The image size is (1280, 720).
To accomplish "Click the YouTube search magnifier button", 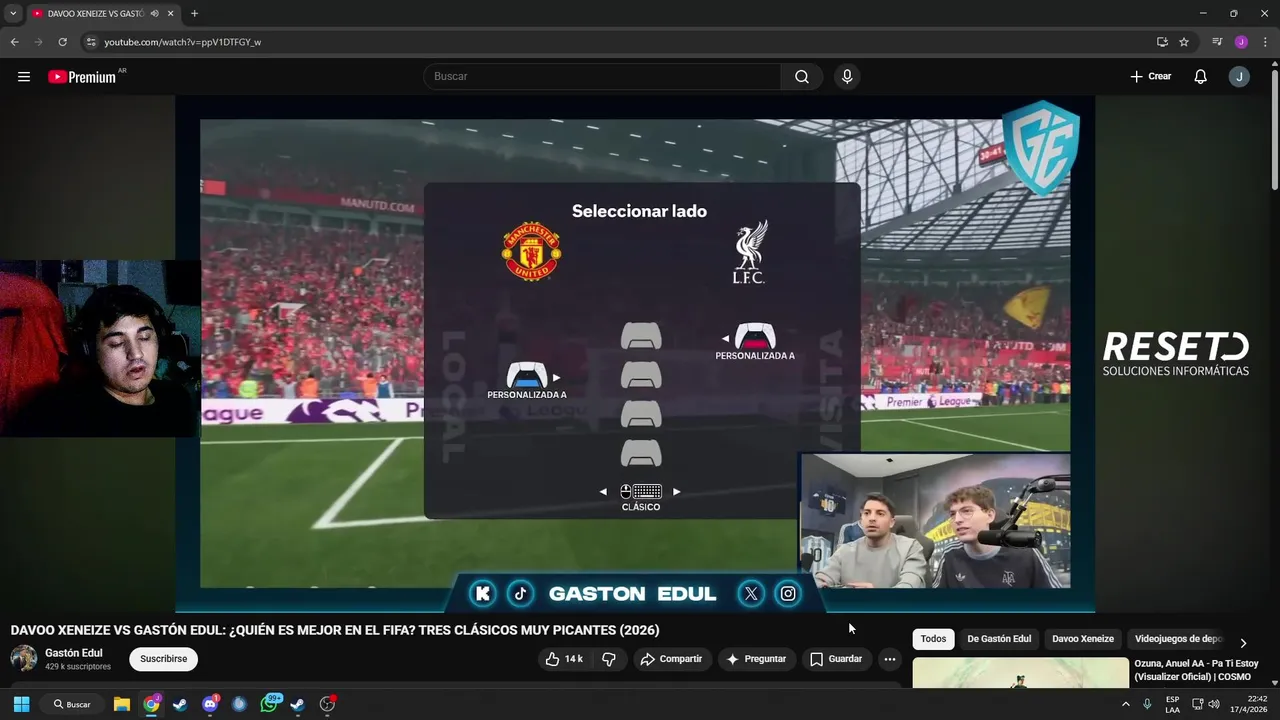I will pyautogui.click(x=802, y=76).
